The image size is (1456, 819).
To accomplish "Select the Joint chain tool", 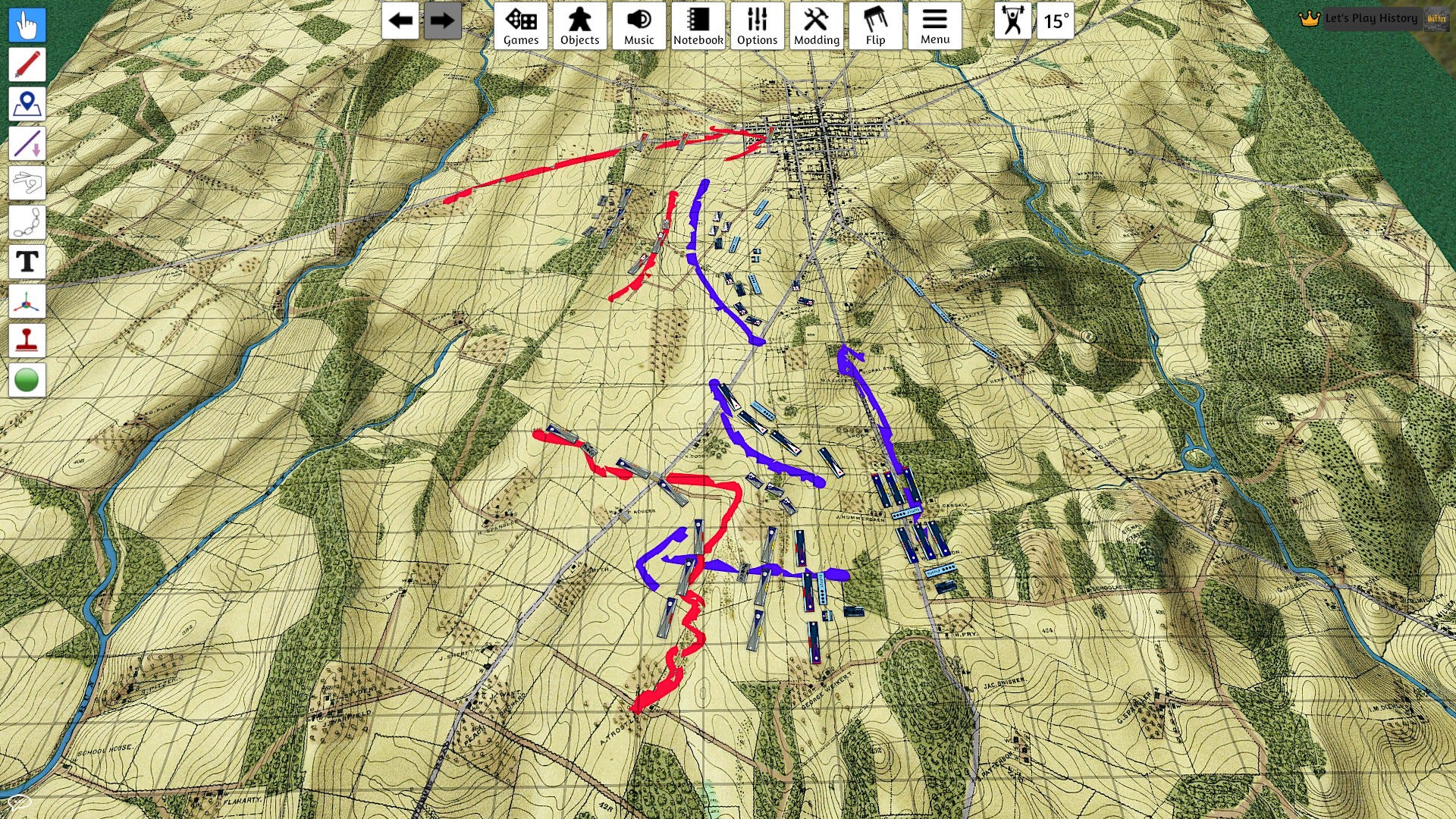I will (27, 222).
